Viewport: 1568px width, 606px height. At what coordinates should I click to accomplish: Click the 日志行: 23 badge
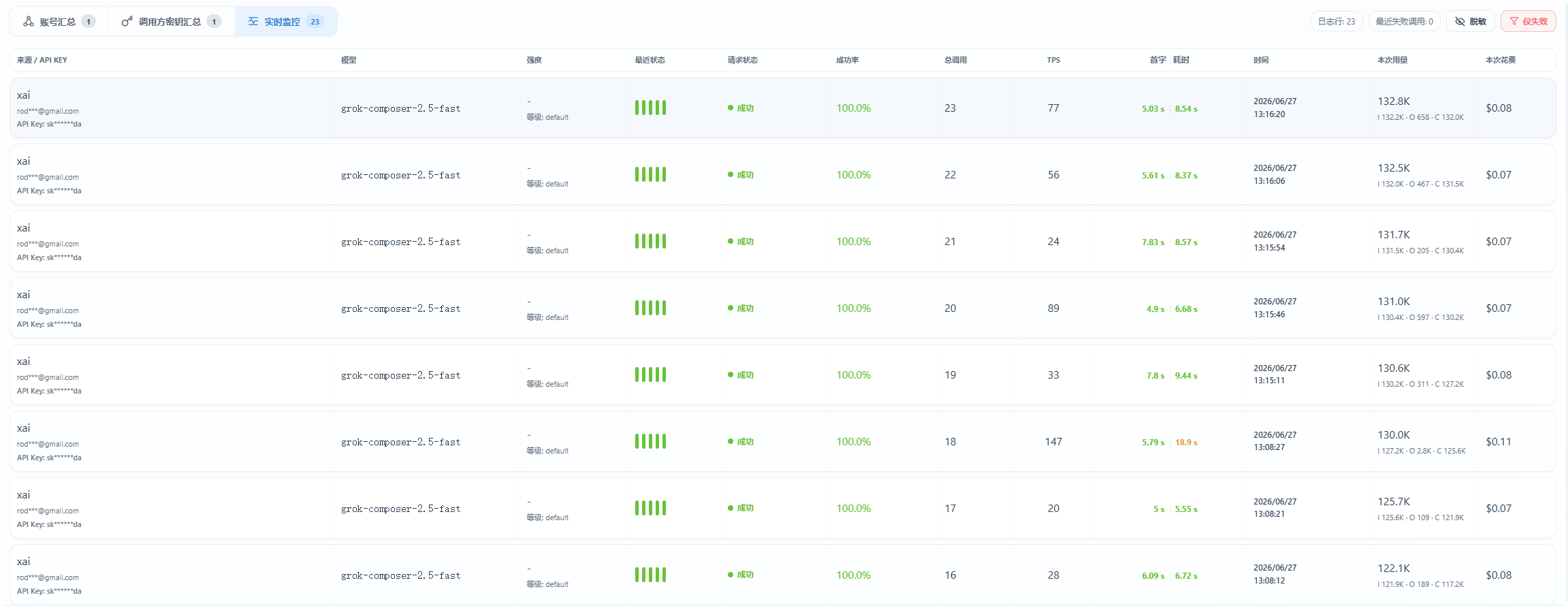[1337, 22]
